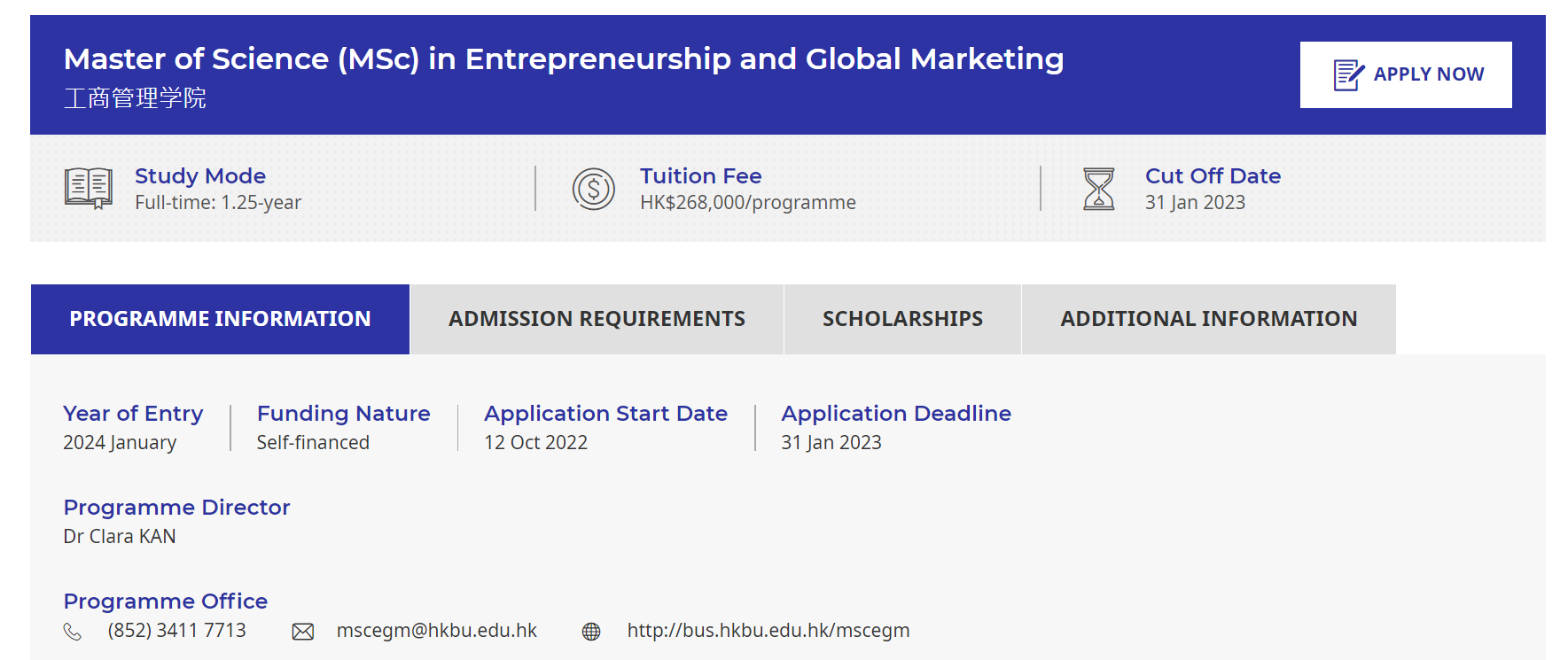Click the MSc programme title heading
This screenshot has height=660, width=1568.
pyautogui.click(x=564, y=59)
